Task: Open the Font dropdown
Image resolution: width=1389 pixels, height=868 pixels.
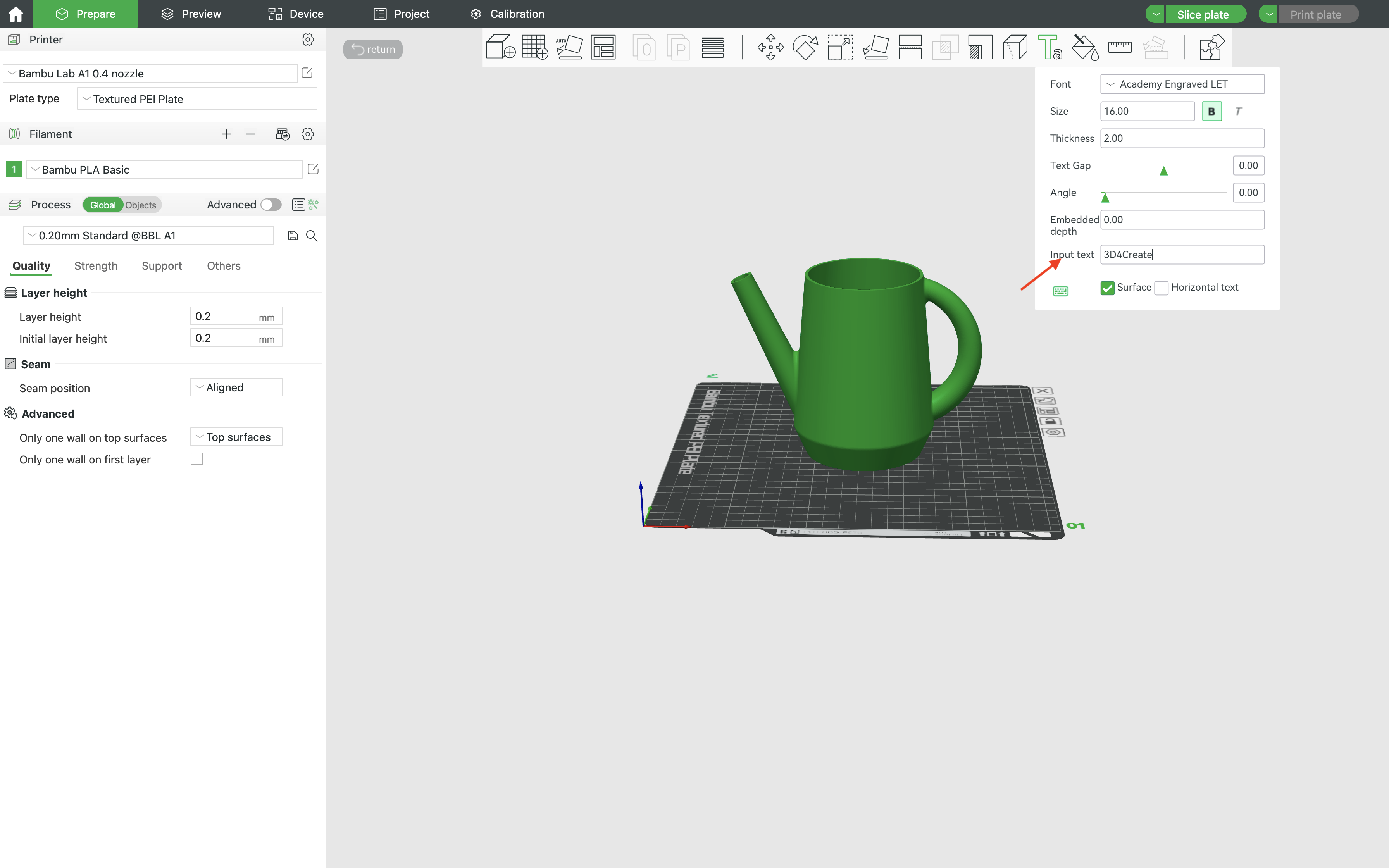Action: pyautogui.click(x=1182, y=84)
